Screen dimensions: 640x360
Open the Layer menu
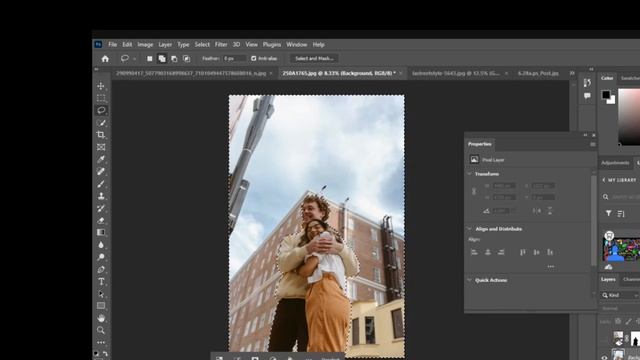click(165, 44)
